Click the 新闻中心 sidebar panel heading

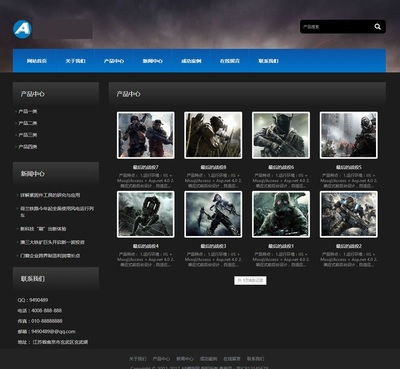pyautogui.click(x=32, y=174)
